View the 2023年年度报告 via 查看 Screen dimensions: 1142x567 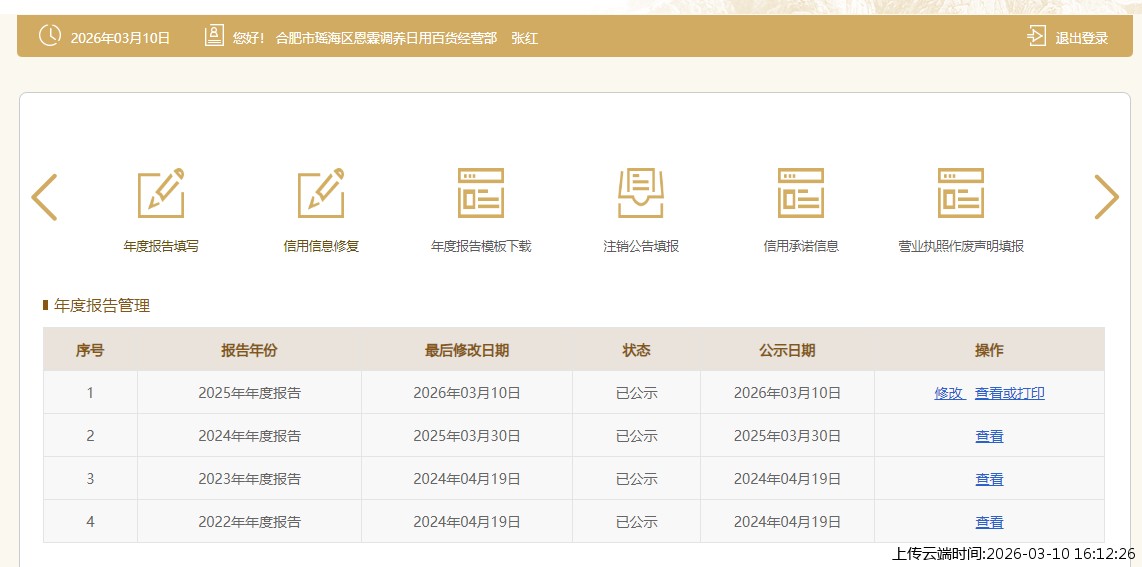pyautogui.click(x=989, y=479)
